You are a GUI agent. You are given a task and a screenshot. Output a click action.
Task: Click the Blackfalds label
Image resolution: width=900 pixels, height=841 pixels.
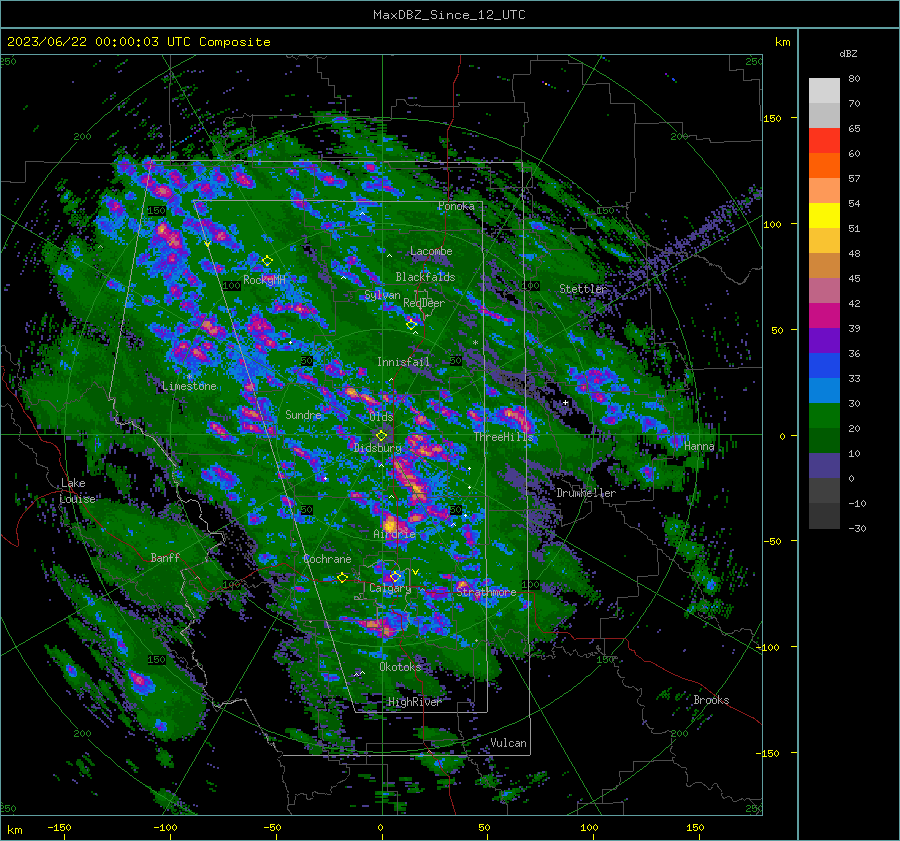425,277
